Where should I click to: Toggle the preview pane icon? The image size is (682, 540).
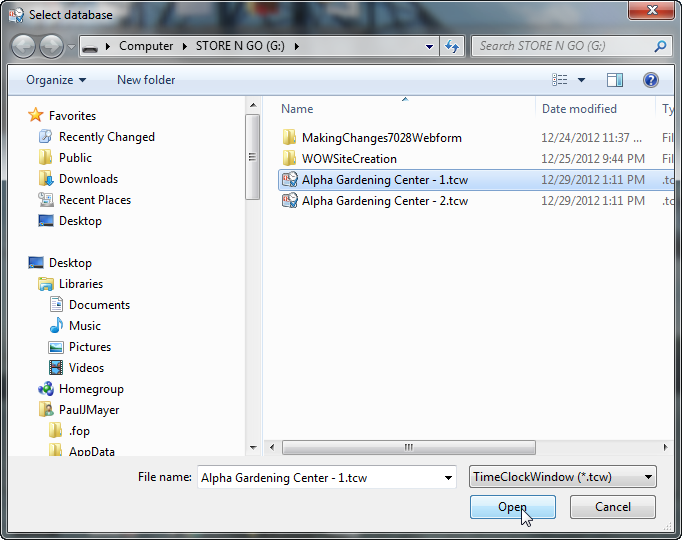(x=615, y=80)
